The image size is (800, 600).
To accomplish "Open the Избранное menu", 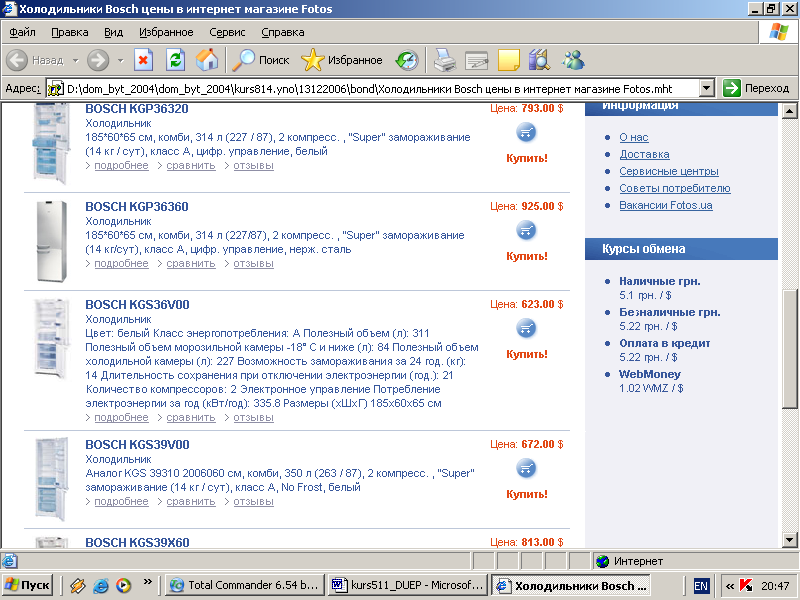I will pyautogui.click(x=166, y=32).
